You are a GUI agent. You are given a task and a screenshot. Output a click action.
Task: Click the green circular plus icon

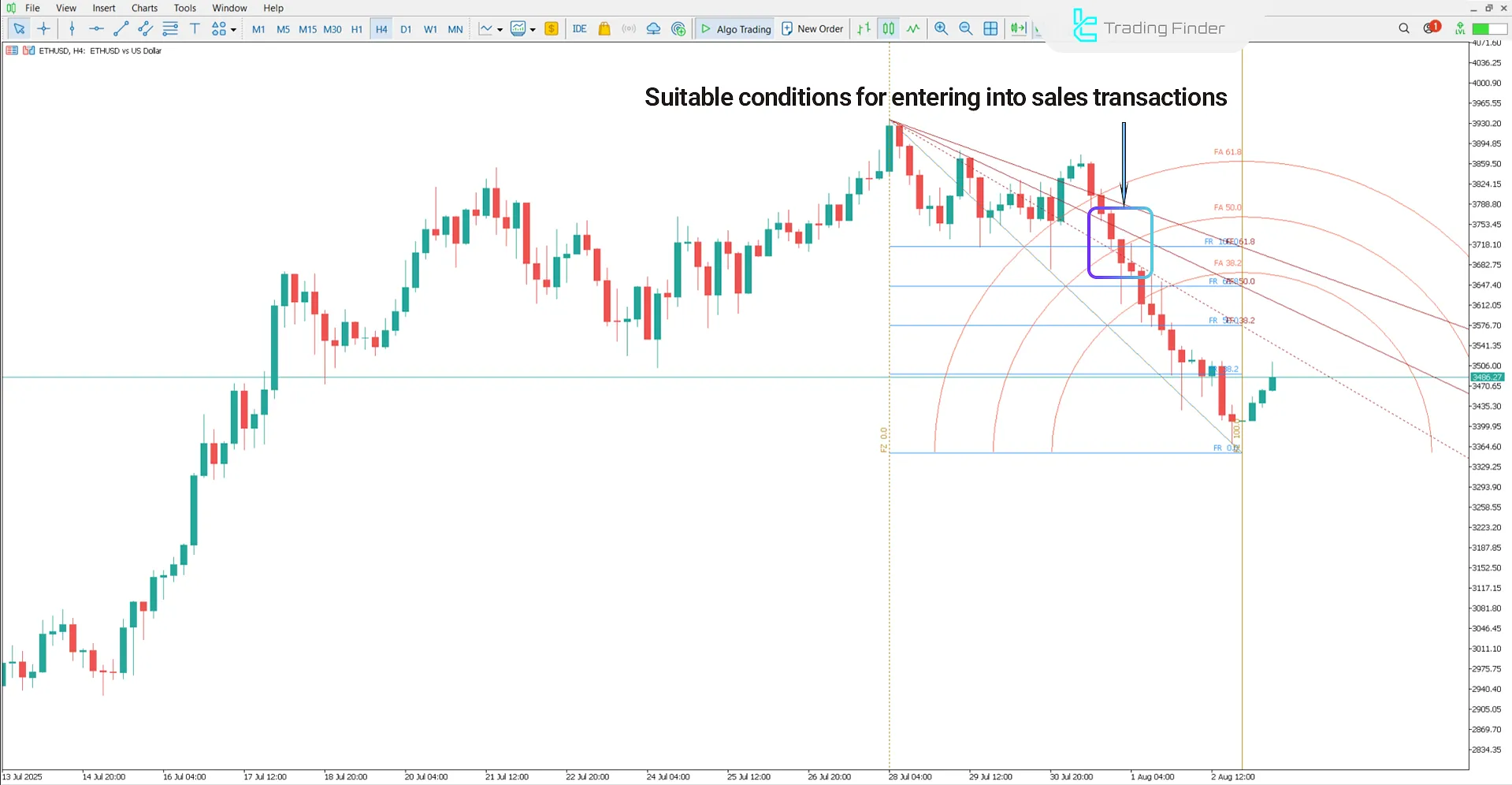point(678,29)
